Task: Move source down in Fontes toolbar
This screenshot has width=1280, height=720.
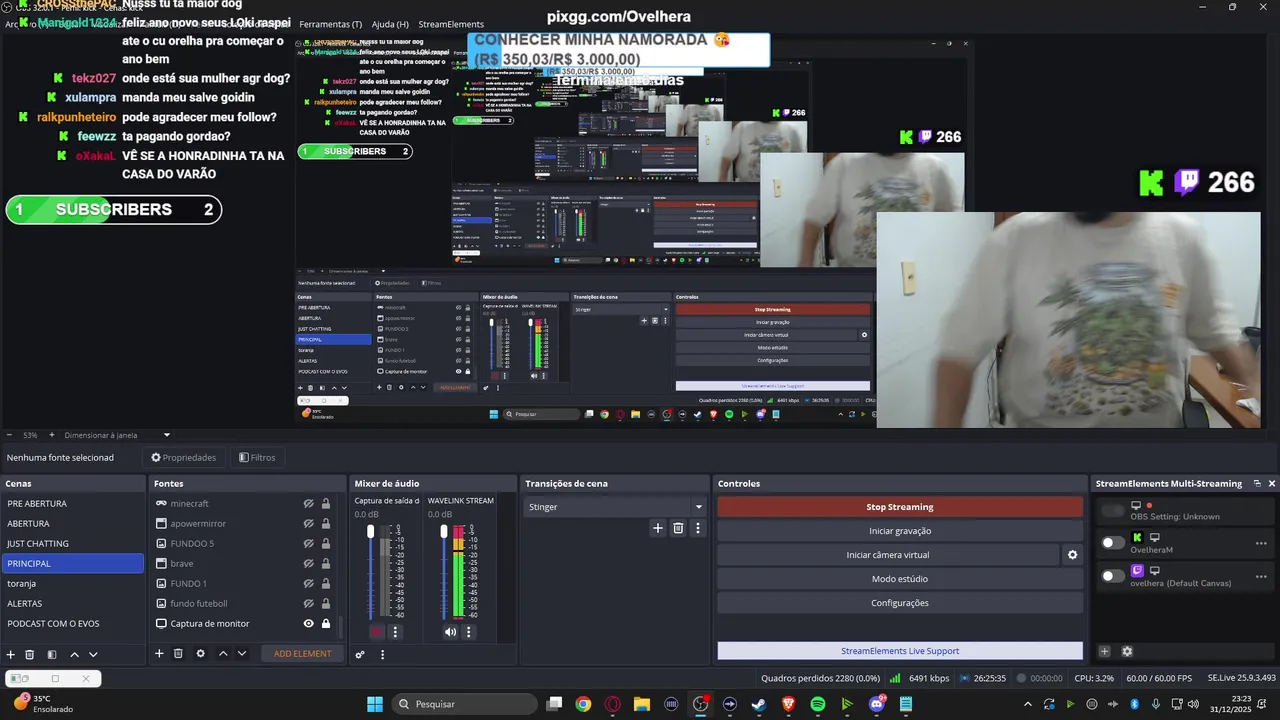Action: click(241, 653)
